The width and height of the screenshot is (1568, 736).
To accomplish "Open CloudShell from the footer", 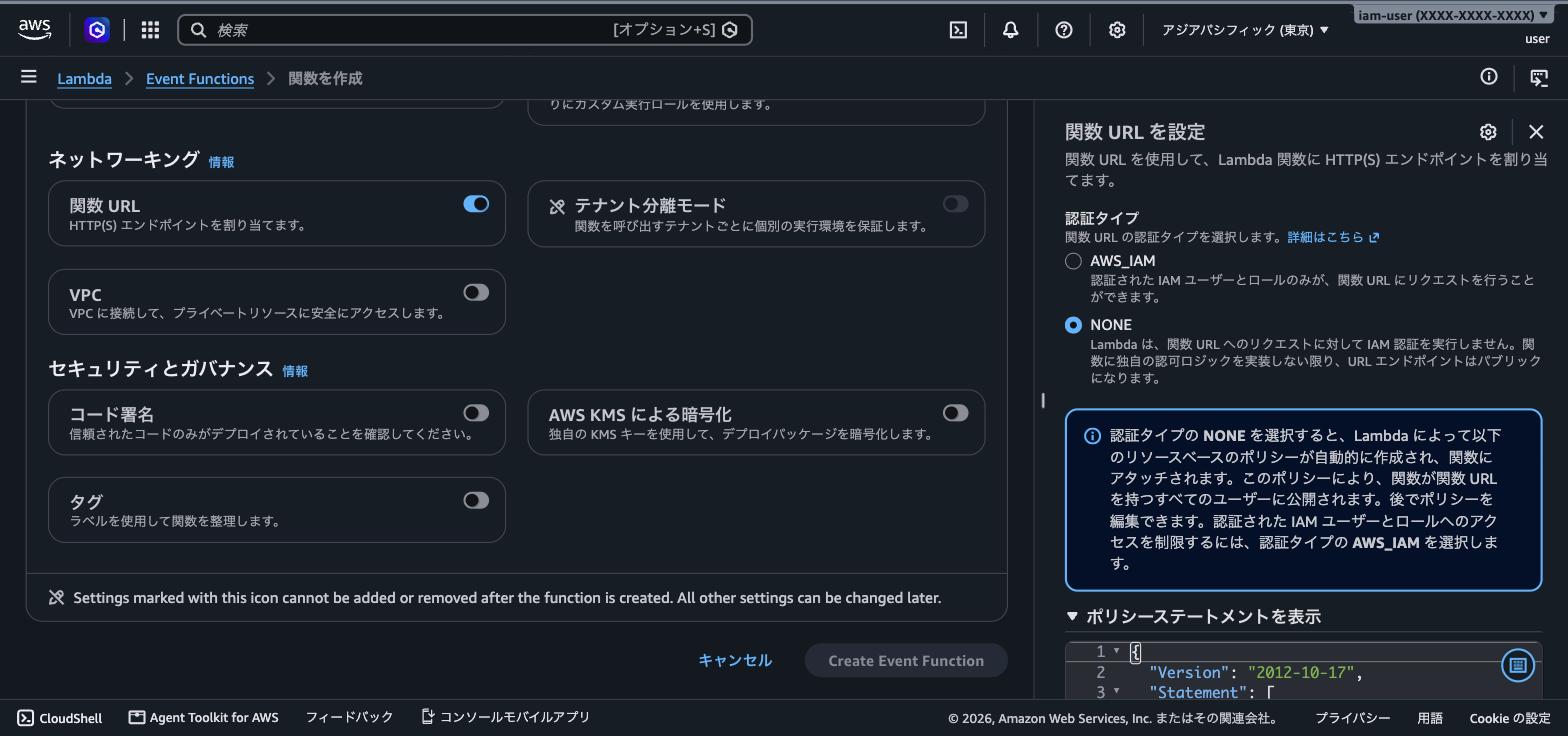I will pyautogui.click(x=60, y=717).
